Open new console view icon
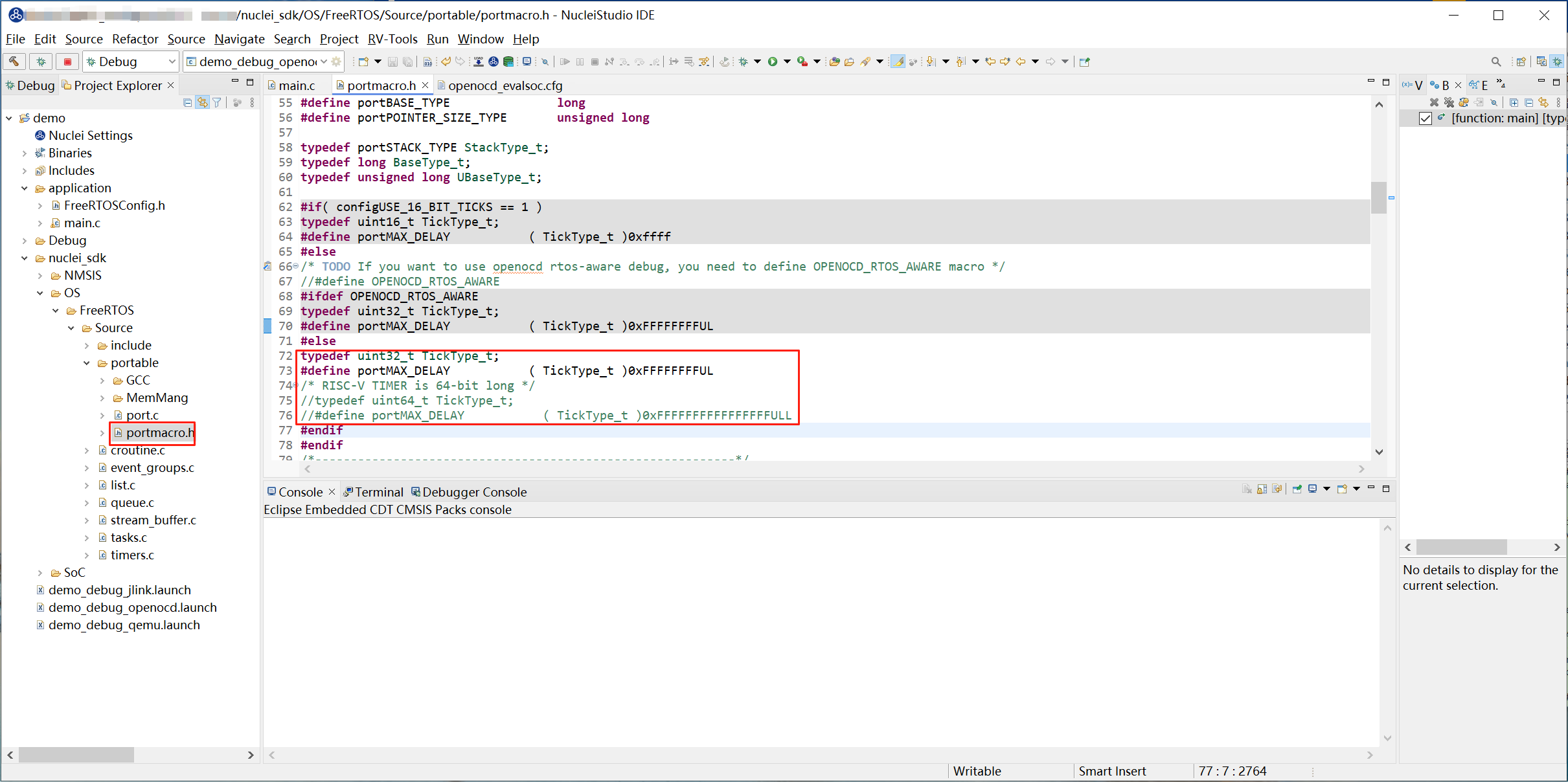Screen dimensions: 1568x782 (1342, 489)
